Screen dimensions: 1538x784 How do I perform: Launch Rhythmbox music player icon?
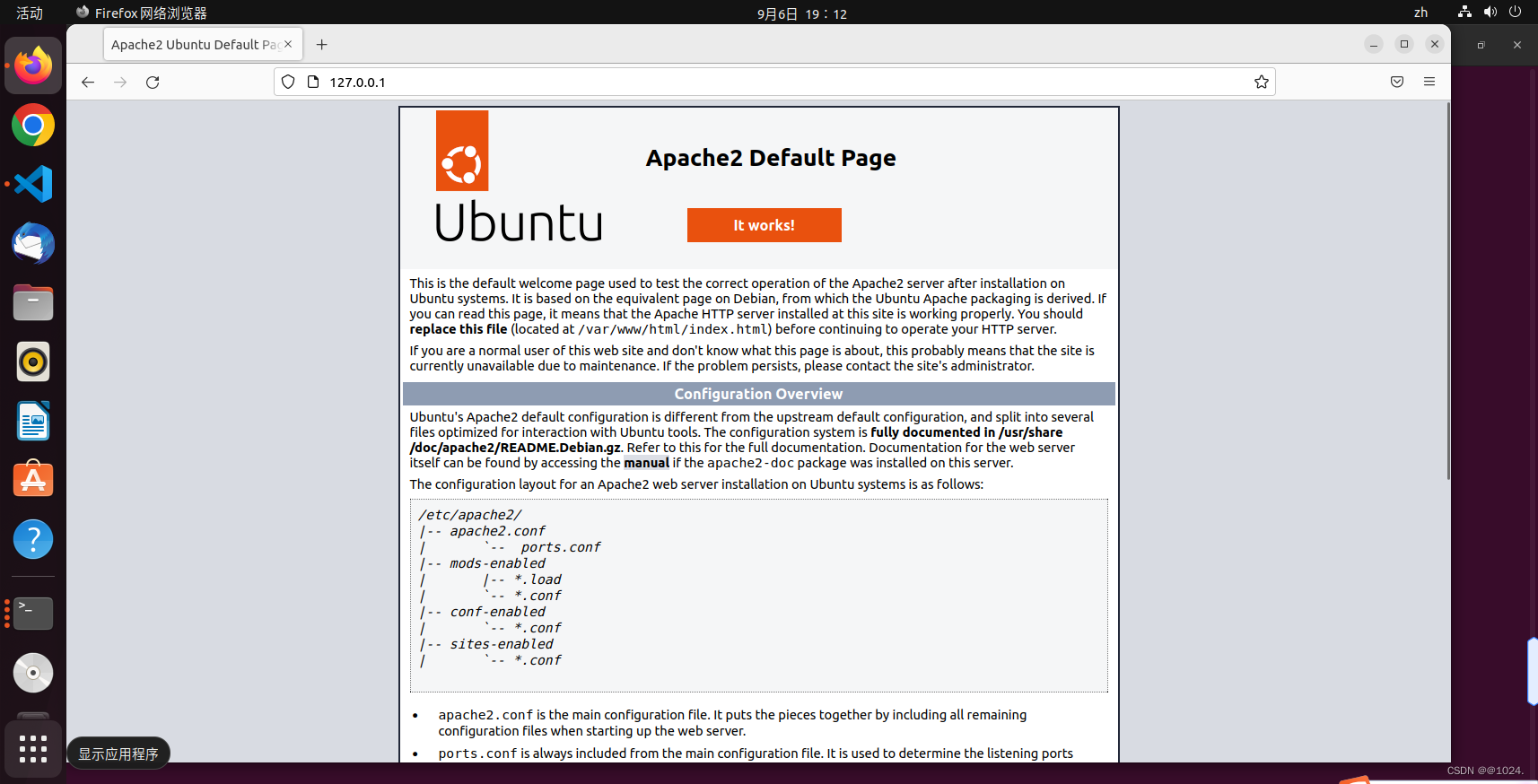[33, 362]
